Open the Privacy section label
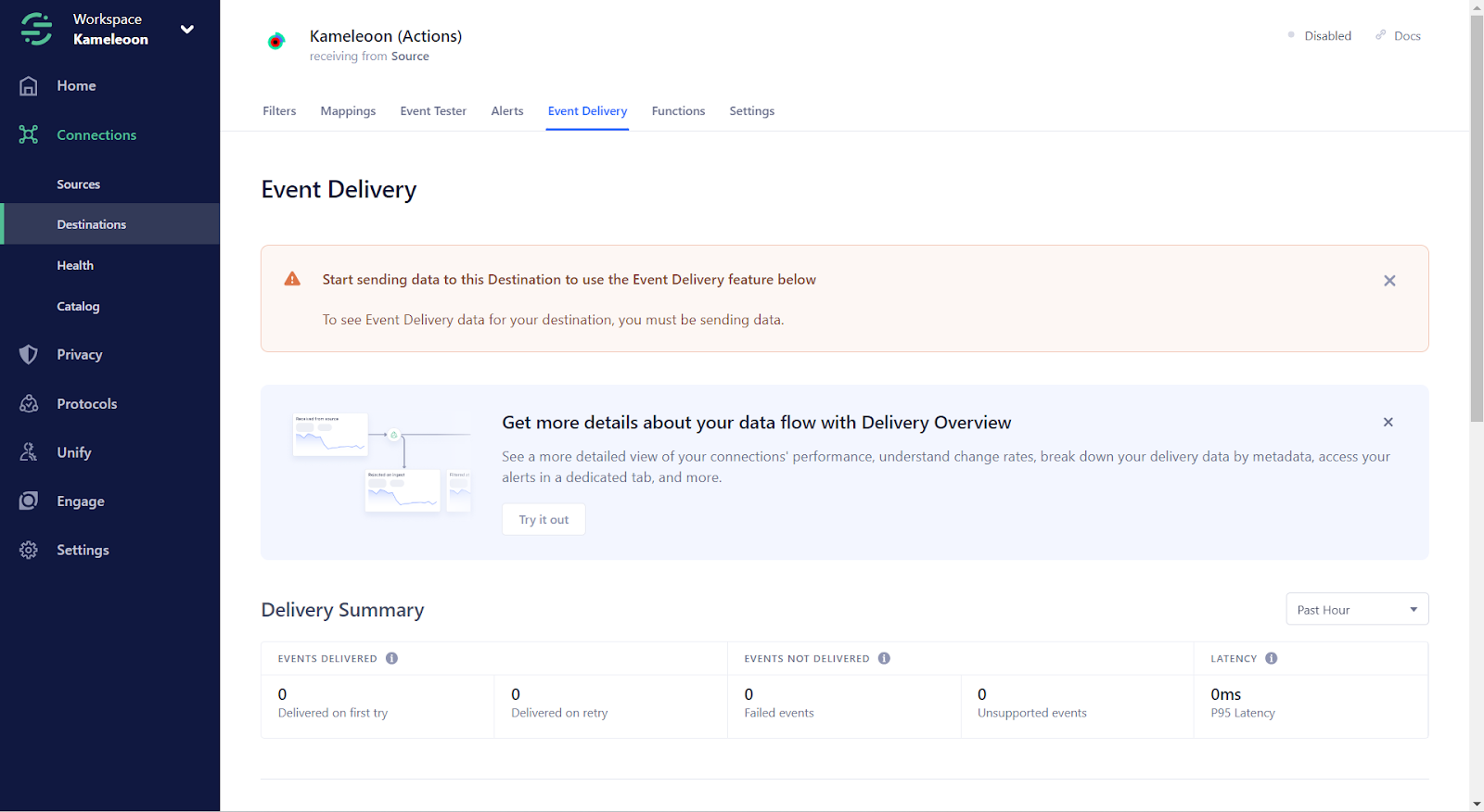 point(80,355)
